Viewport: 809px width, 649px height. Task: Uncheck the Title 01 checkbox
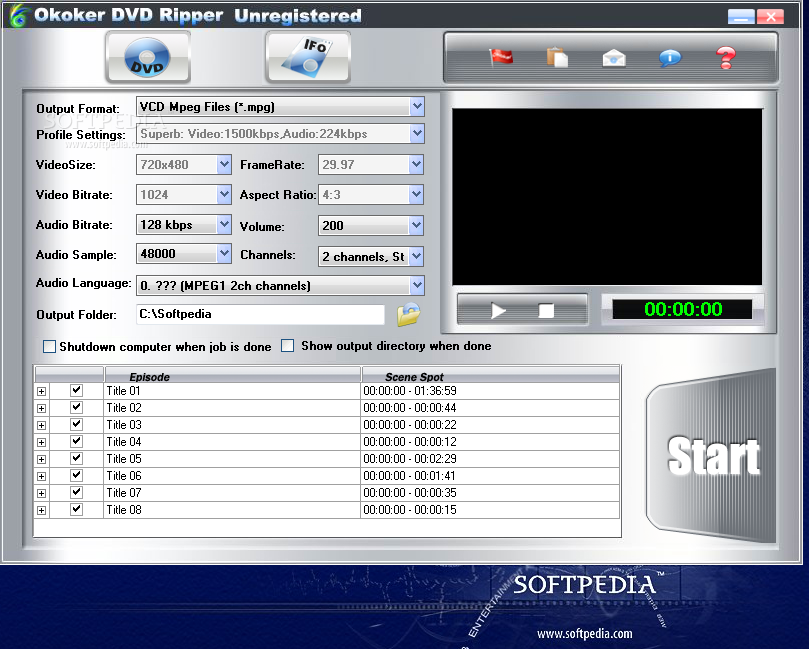pos(76,390)
